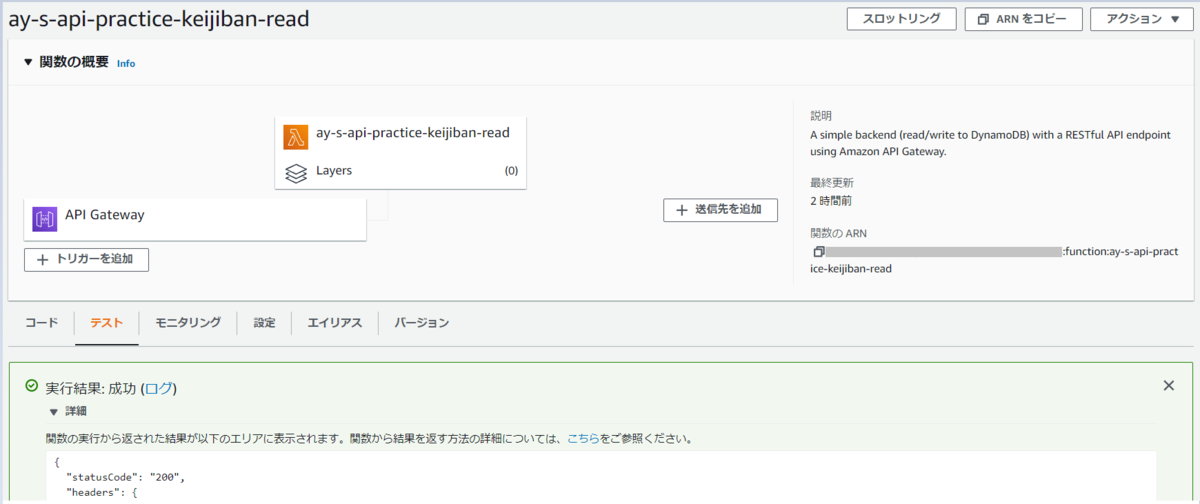Click the page title ay-s-api-practice-keijiban-read

[159, 18]
